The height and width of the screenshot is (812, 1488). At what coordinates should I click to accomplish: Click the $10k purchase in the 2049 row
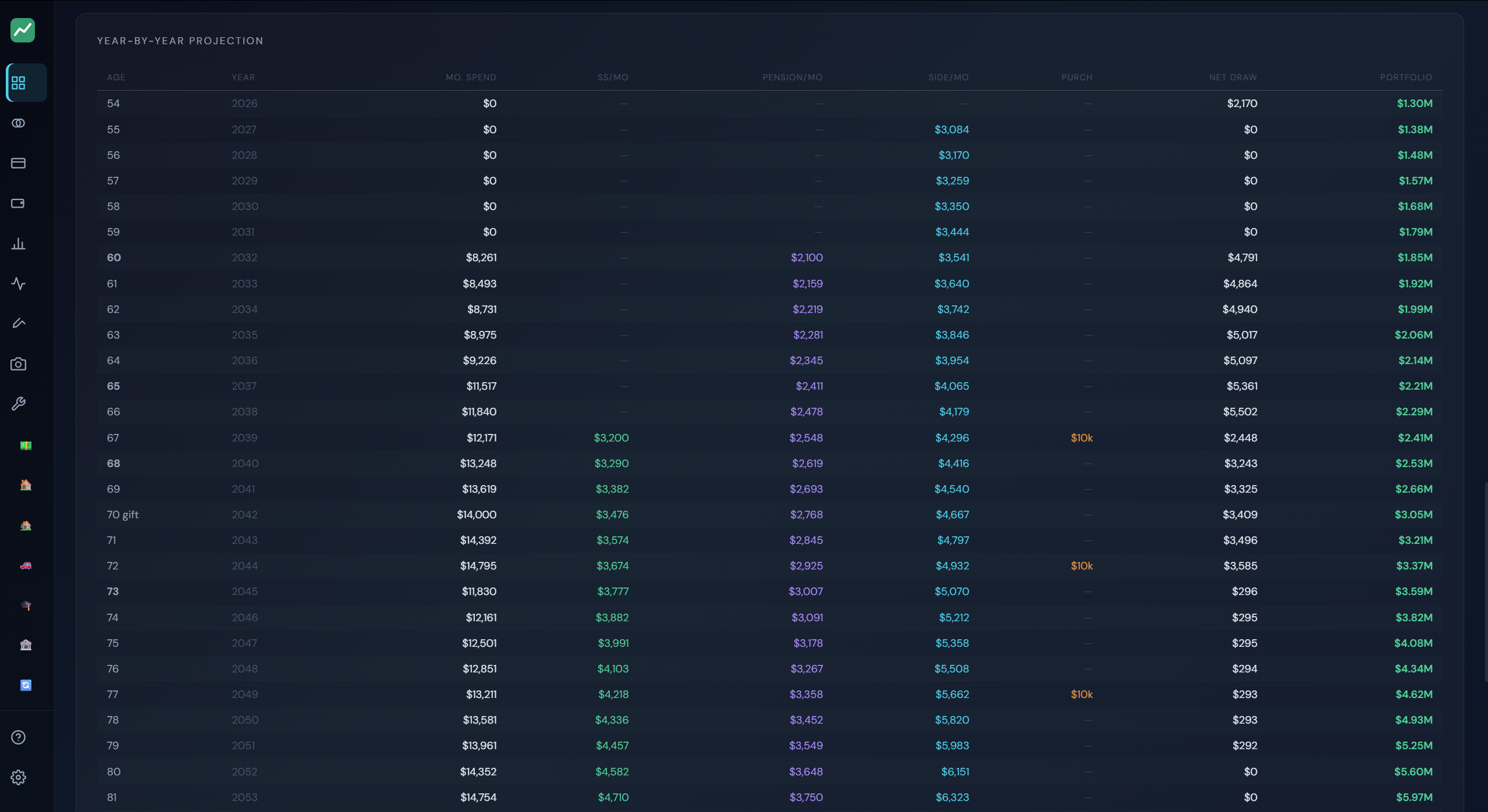[x=1082, y=695]
